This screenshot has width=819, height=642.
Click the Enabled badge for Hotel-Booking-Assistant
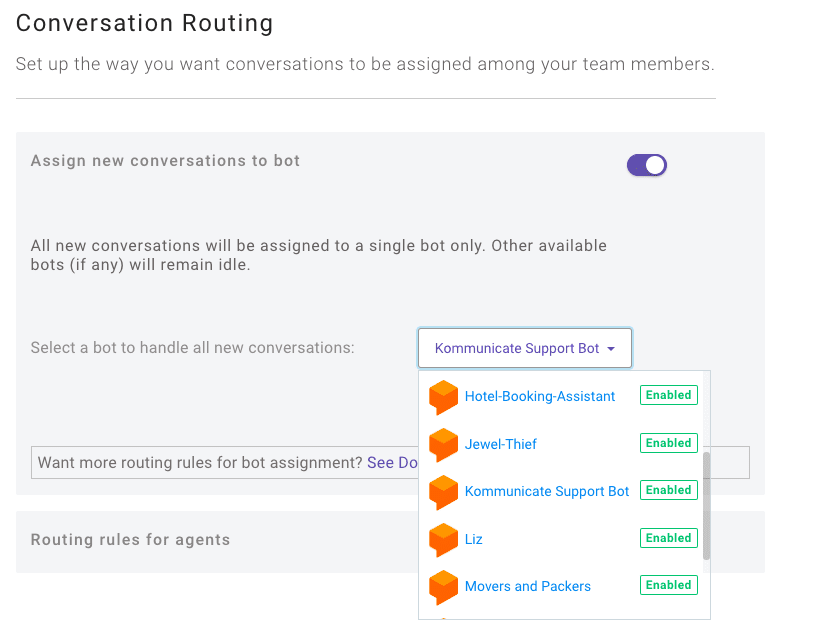point(669,395)
